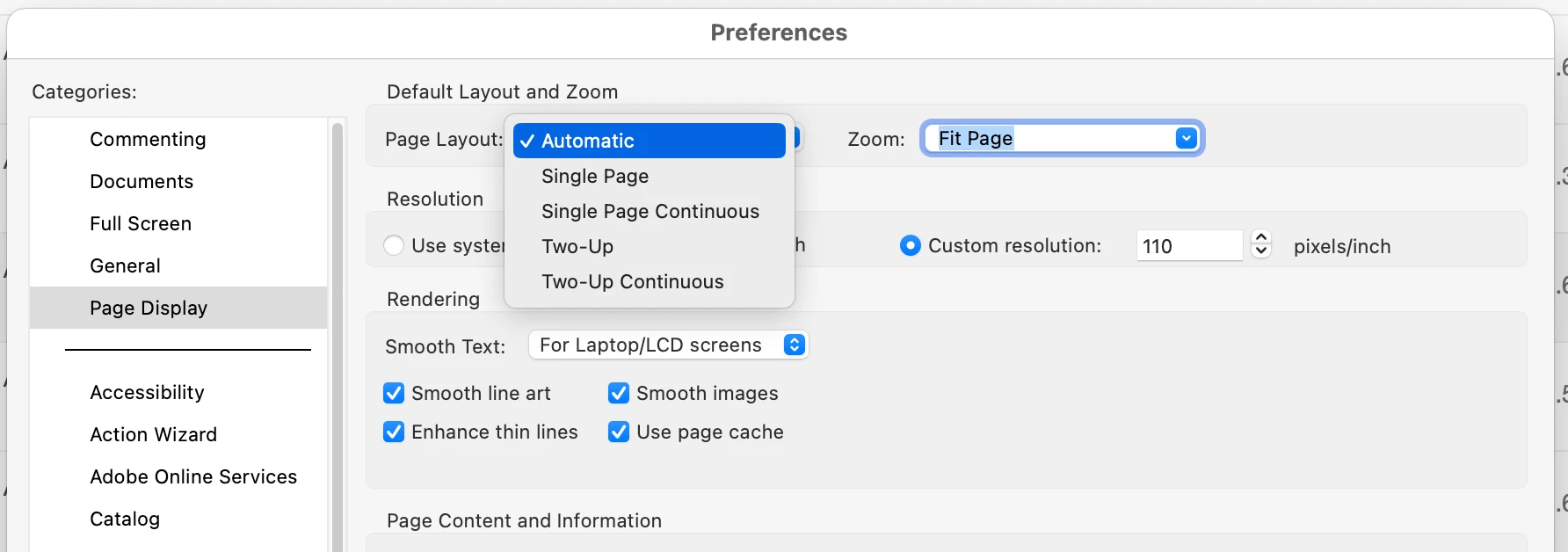This screenshot has height=552, width=1568.
Task: Disable the Smooth images checkbox
Action: tap(619, 394)
